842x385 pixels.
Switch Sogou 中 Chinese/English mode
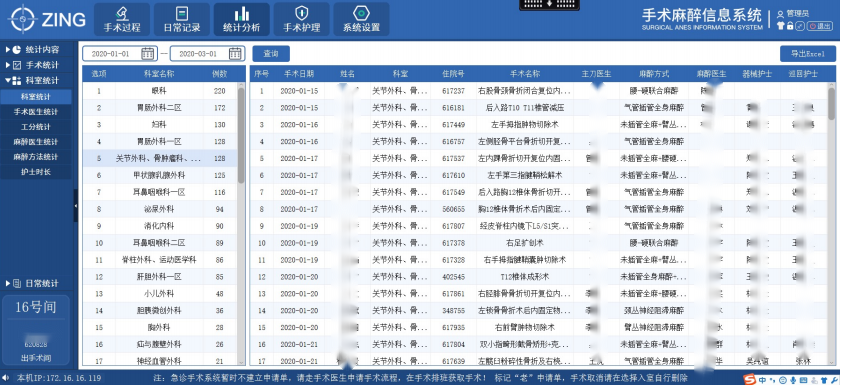click(763, 380)
